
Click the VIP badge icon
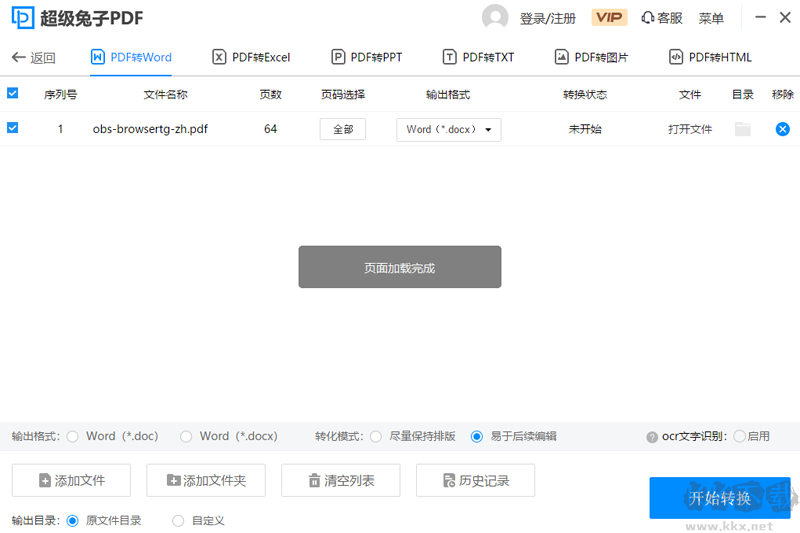(609, 18)
